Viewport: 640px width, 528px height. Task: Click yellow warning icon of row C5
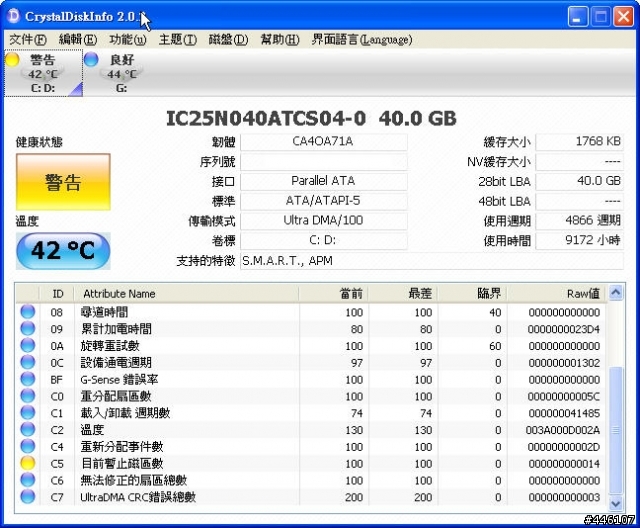click(28, 463)
